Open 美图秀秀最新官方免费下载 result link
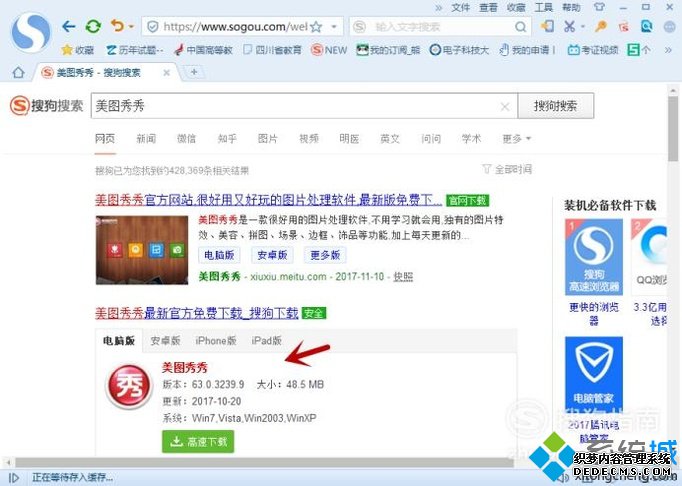 point(197,313)
